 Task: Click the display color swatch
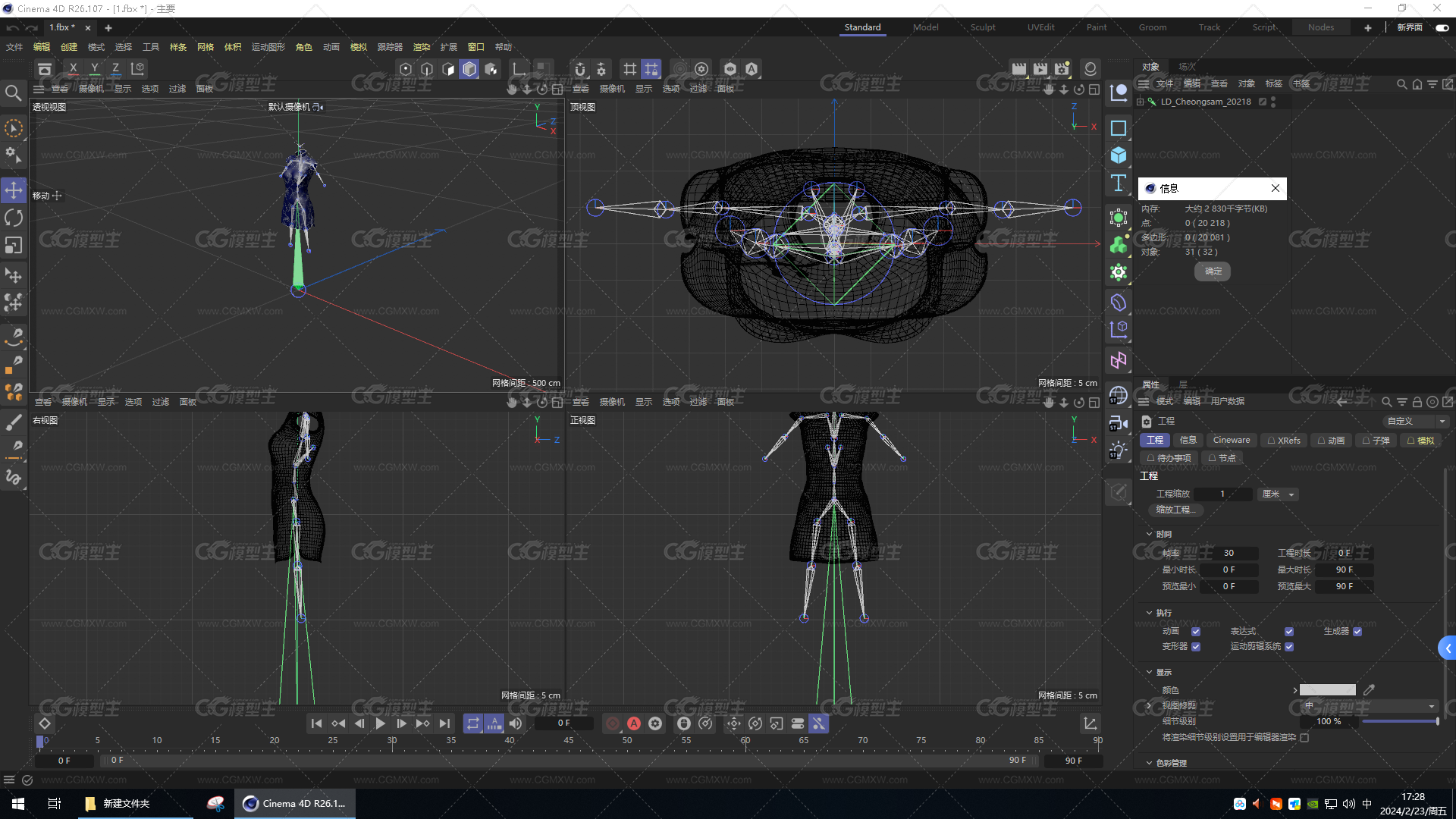[x=1328, y=690]
